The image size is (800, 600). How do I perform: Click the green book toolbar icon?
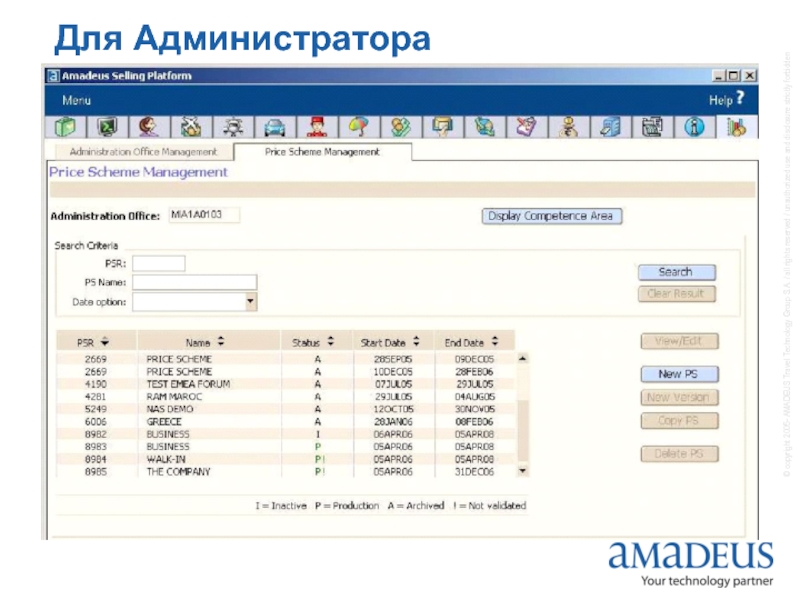65,127
